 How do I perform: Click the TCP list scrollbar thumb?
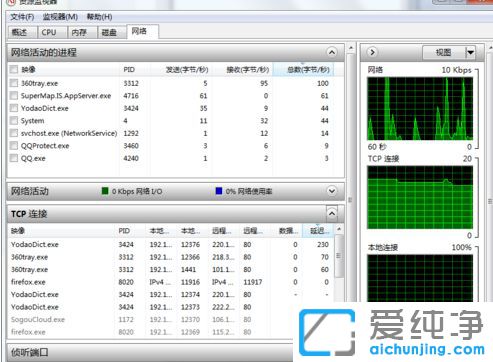pos(339,256)
